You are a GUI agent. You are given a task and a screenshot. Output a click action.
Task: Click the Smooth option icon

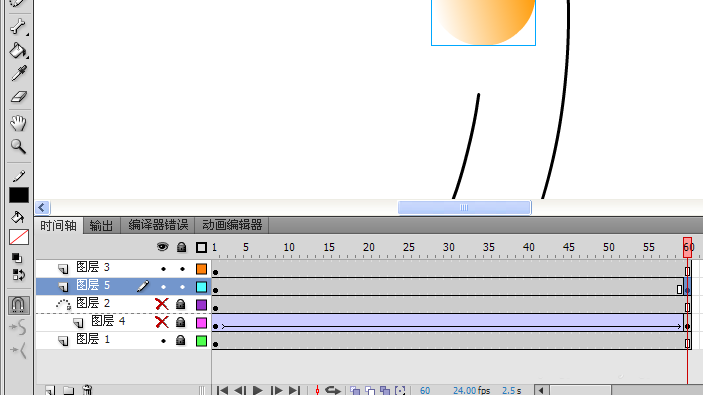(18, 328)
